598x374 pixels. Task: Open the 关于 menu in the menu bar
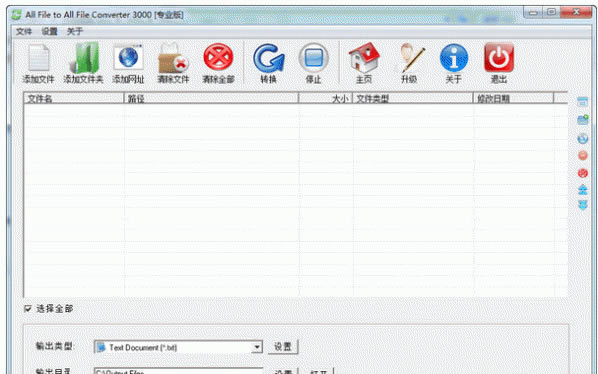click(75, 32)
